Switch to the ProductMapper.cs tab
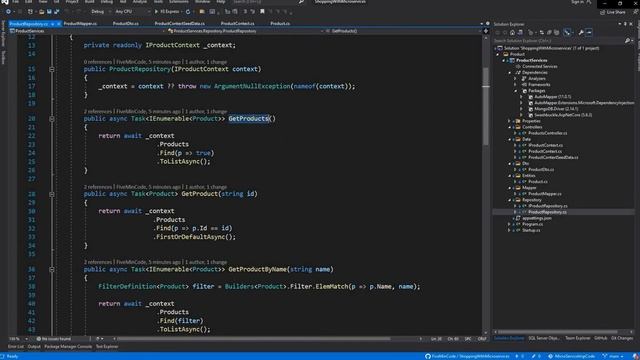Screen dimensions: 640x360 click(x=80, y=24)
